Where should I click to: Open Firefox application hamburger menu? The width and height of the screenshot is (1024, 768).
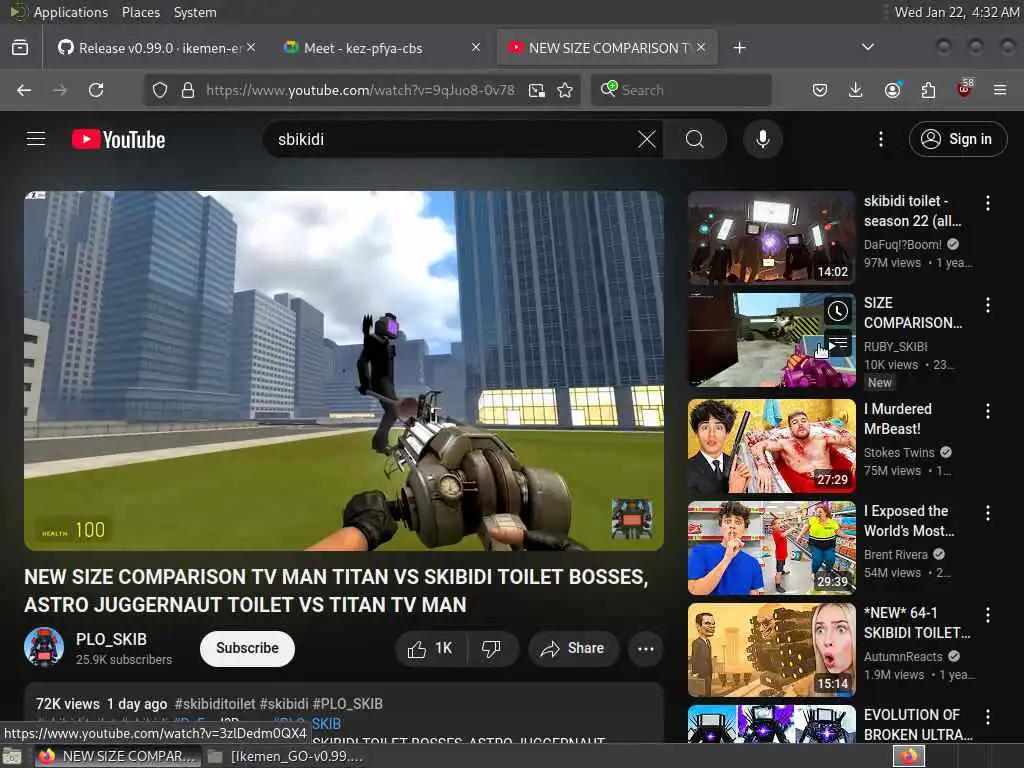[x=1000, y=90]
